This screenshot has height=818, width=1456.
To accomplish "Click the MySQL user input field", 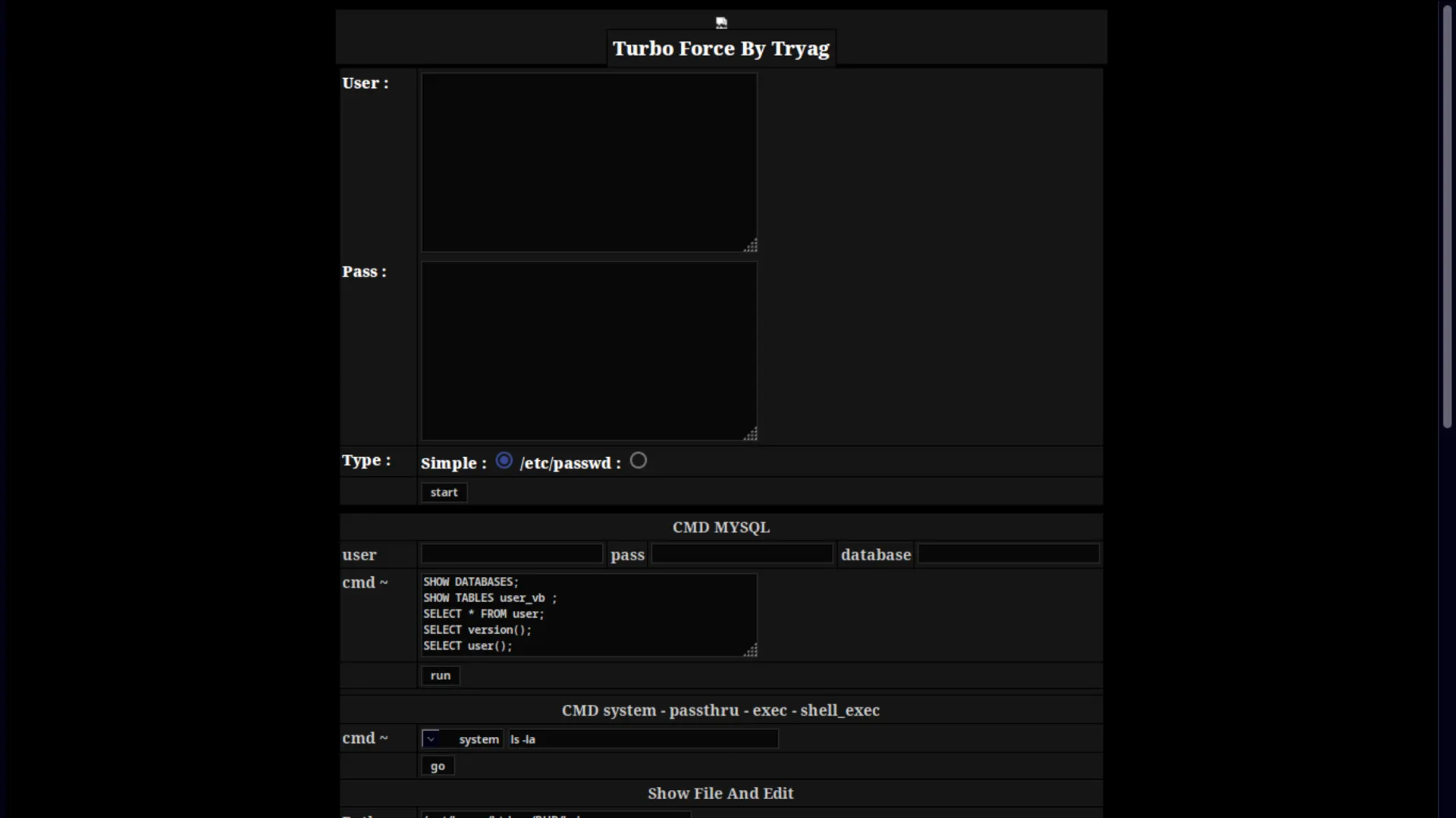I will [512, 553].
